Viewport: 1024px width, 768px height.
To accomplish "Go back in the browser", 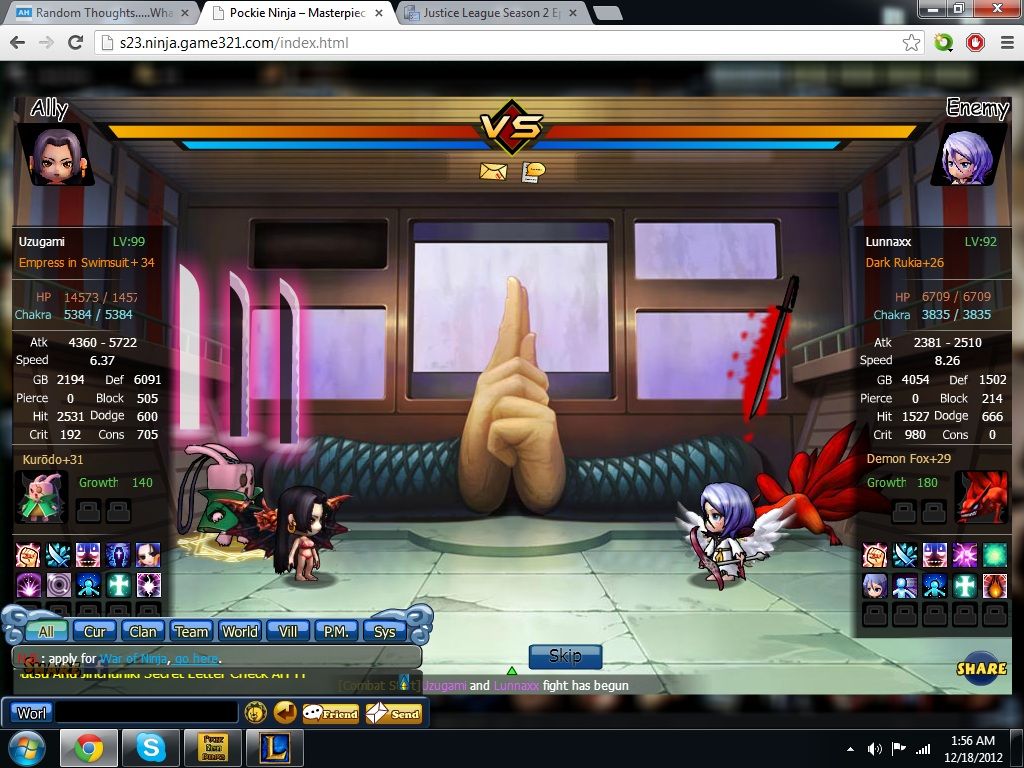I will coord(18,43).
